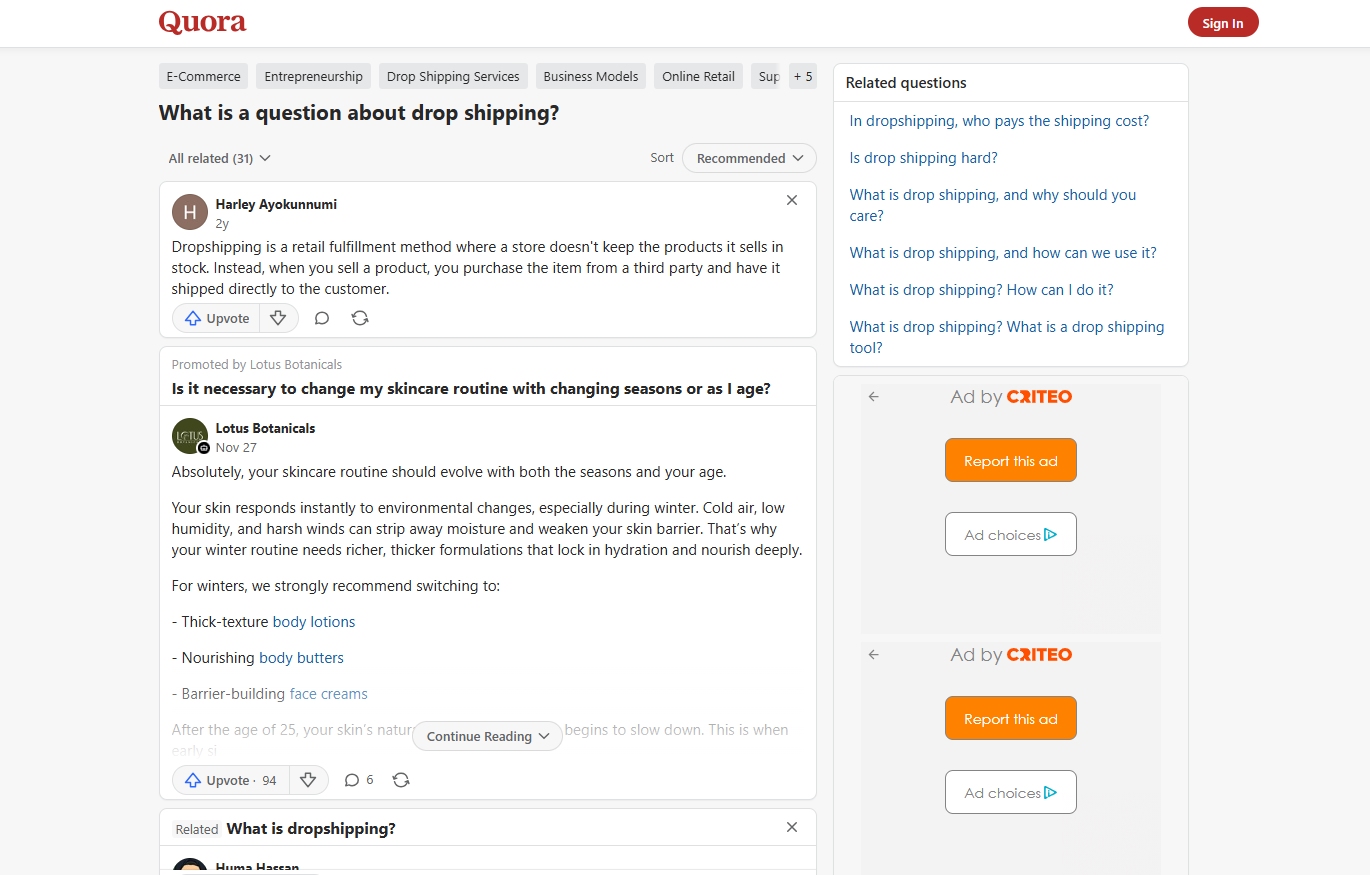Open comments on Harley Ayokunnumi's answer
1370x875 pixels.
tap(321, 317)
